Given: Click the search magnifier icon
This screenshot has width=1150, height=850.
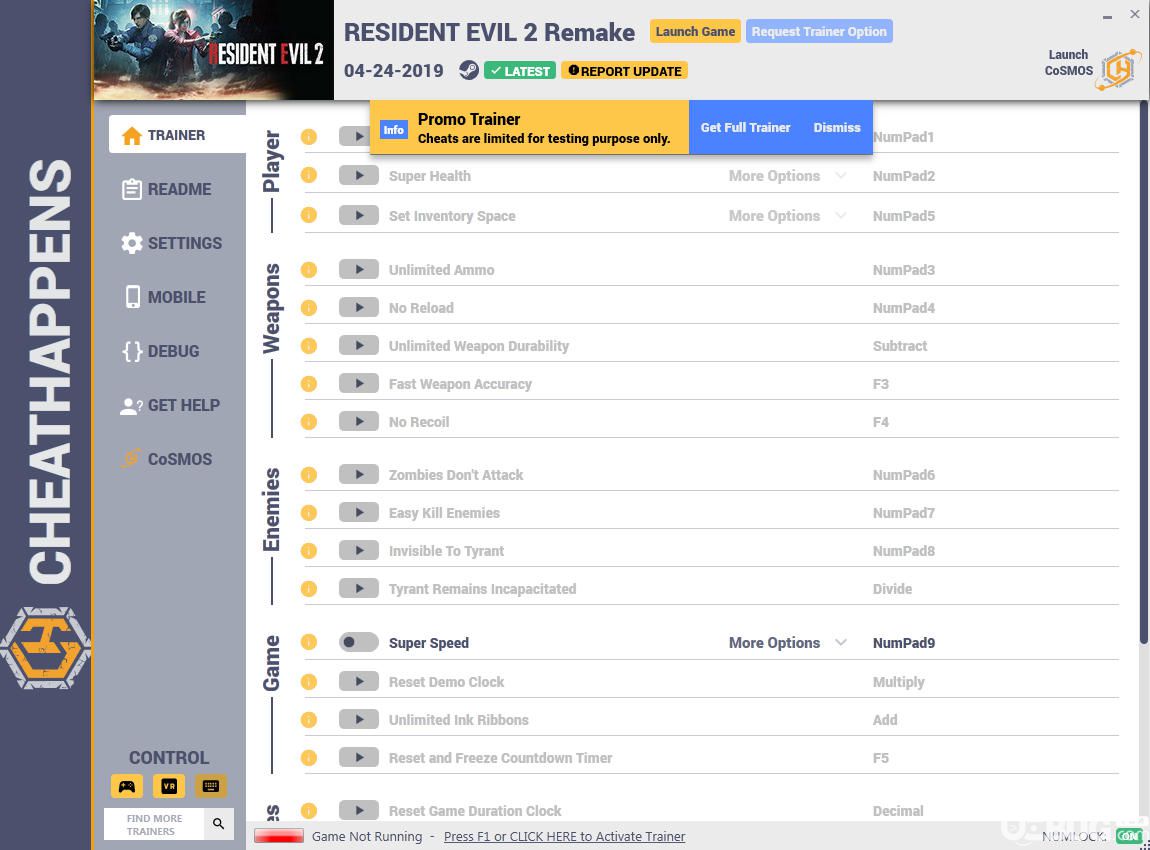Looking at the screenshot, I should (x=219, y=824).
